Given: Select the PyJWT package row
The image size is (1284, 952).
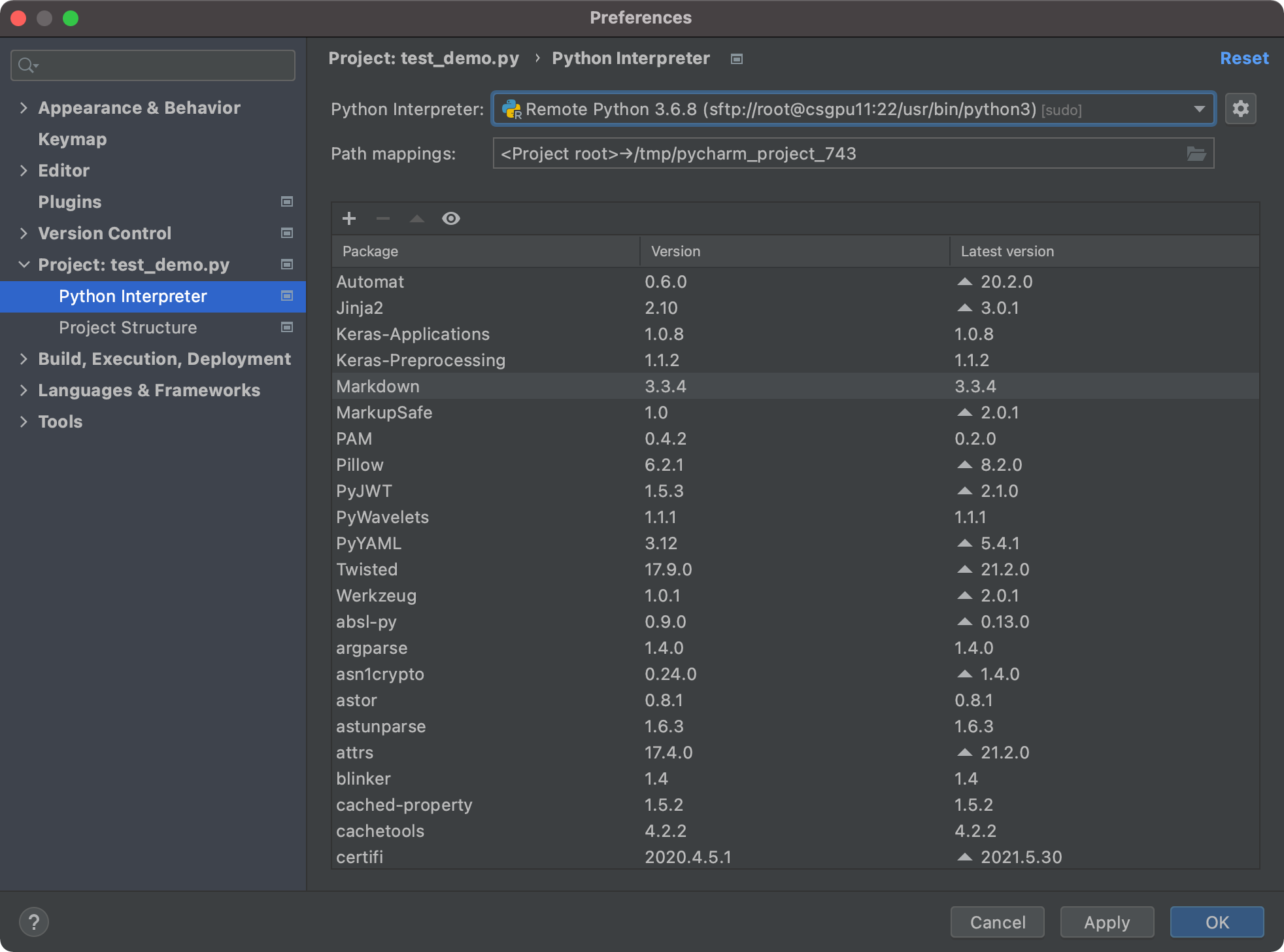Looking at the screenshot, I should (795, 491).
